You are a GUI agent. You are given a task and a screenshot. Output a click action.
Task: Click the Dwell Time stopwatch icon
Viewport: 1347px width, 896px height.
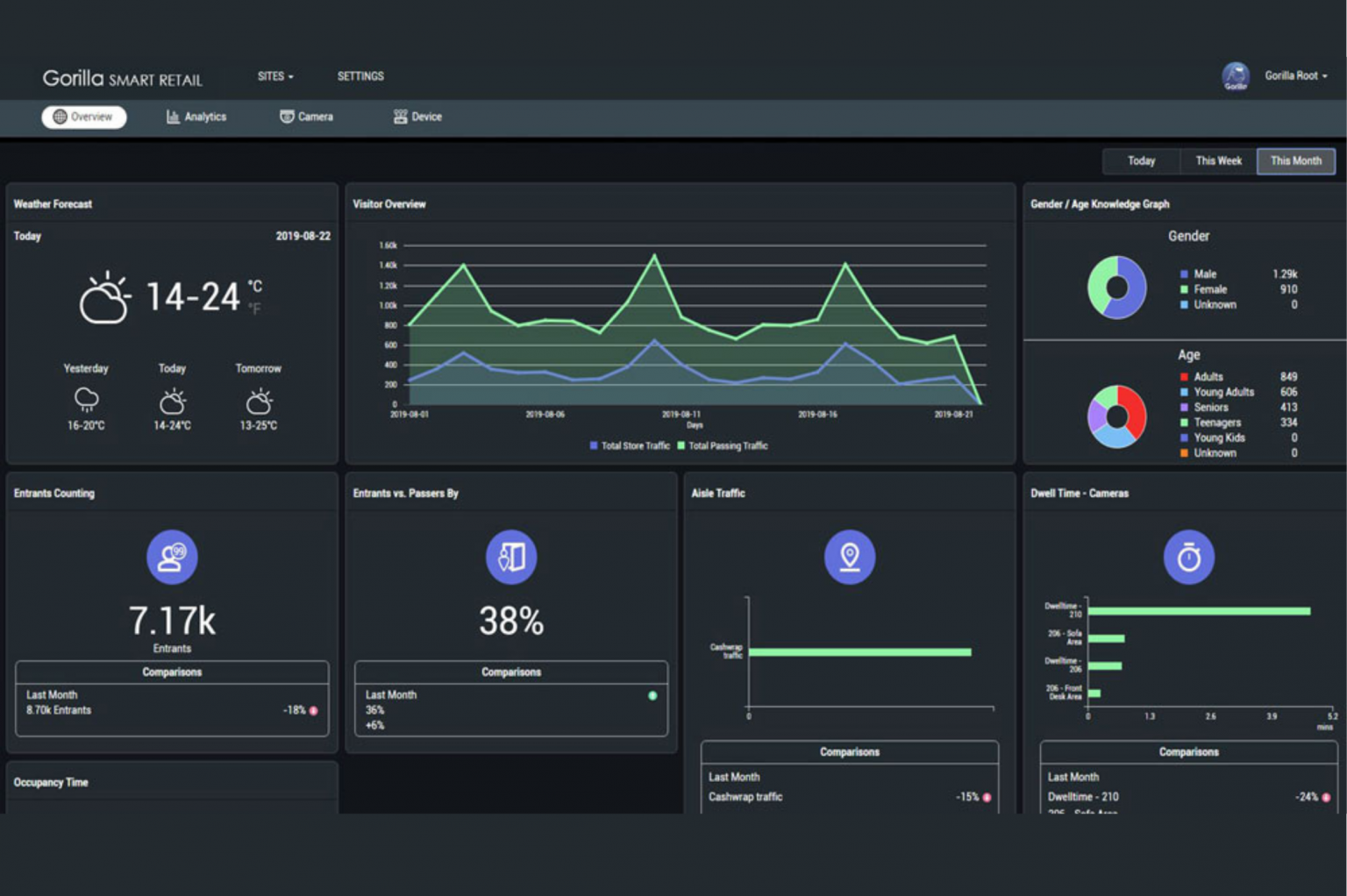pos(1188,557)
